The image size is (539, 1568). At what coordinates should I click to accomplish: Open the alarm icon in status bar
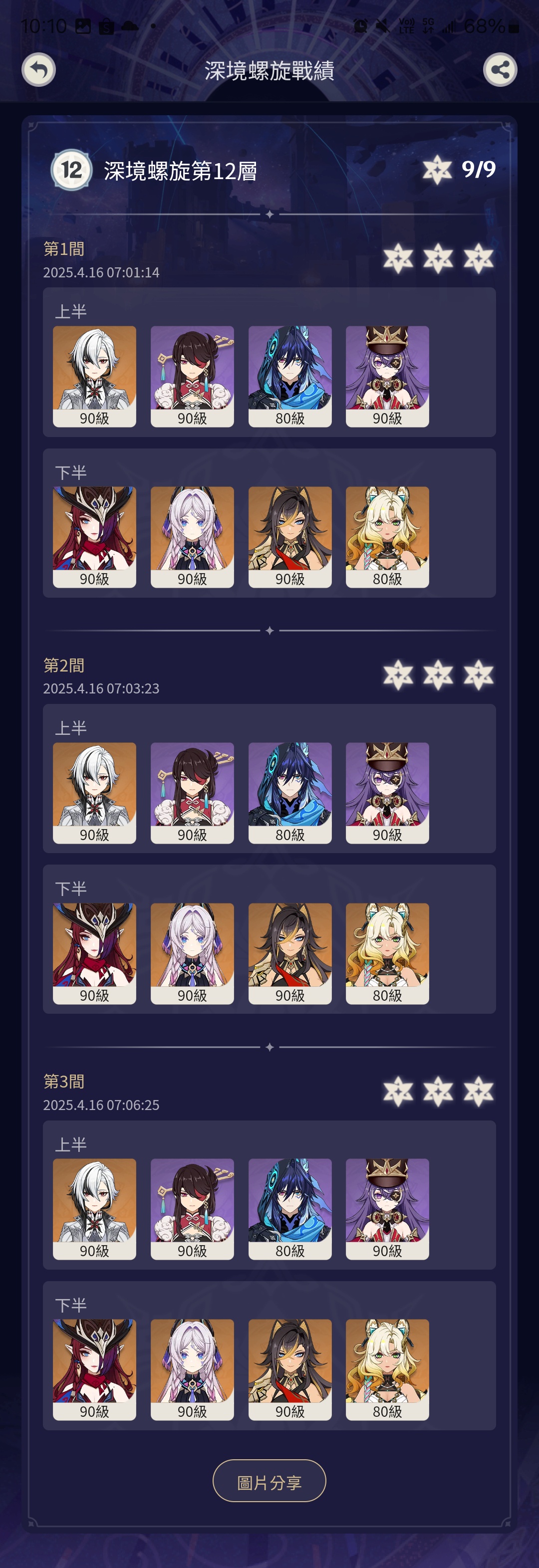coord(360,25)
